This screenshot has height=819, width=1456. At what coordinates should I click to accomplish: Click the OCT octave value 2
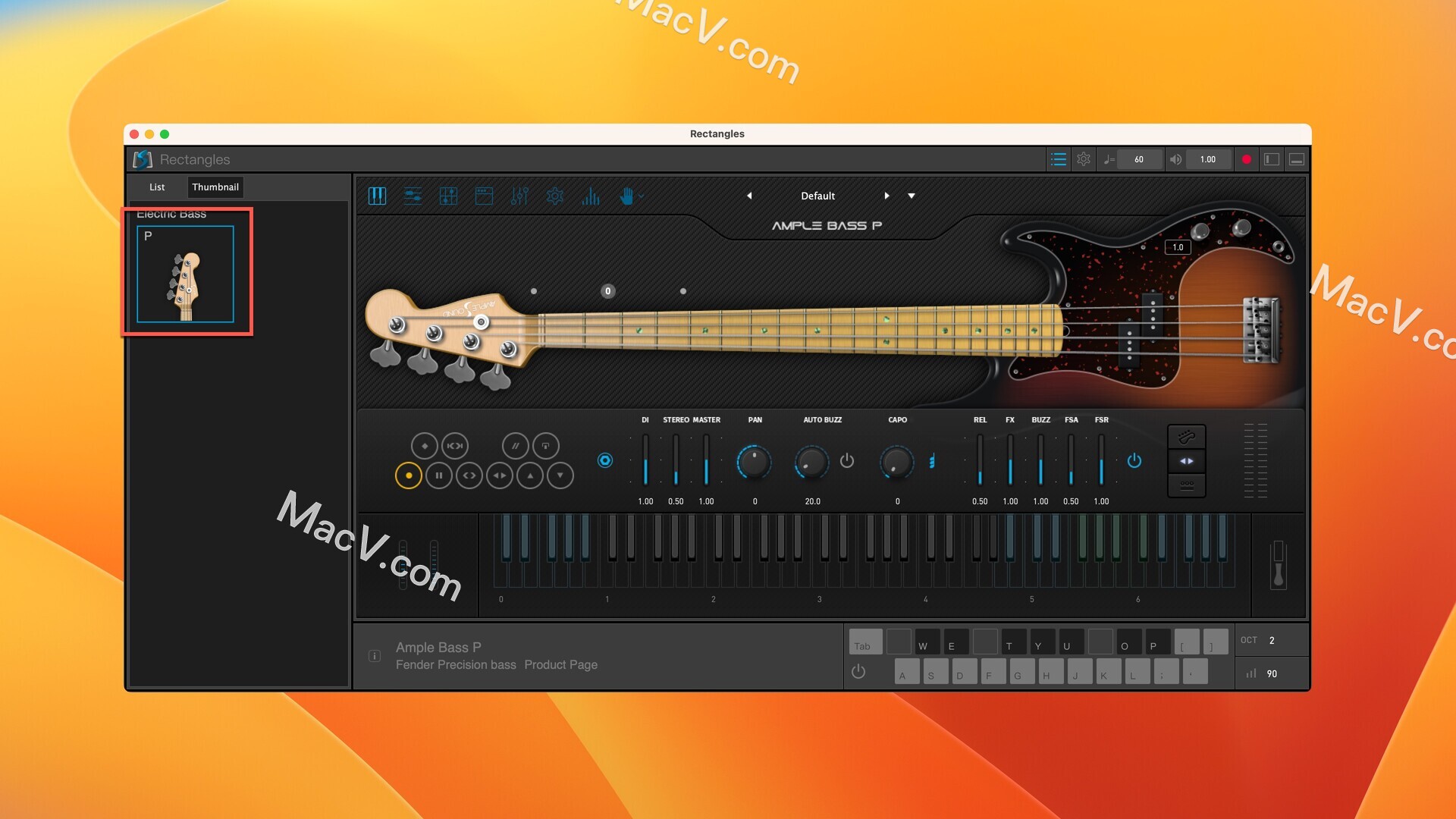[1272, 640]
